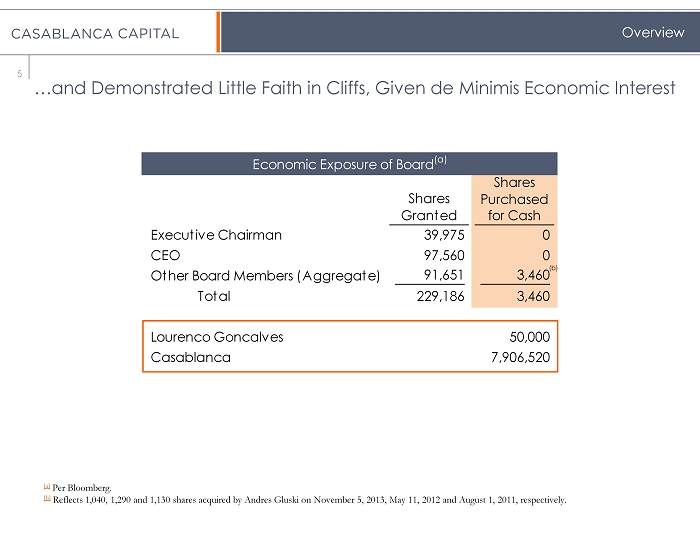700x538 pixels.
Task: Select the 50,000 shares figure
Action: (529, 337)
